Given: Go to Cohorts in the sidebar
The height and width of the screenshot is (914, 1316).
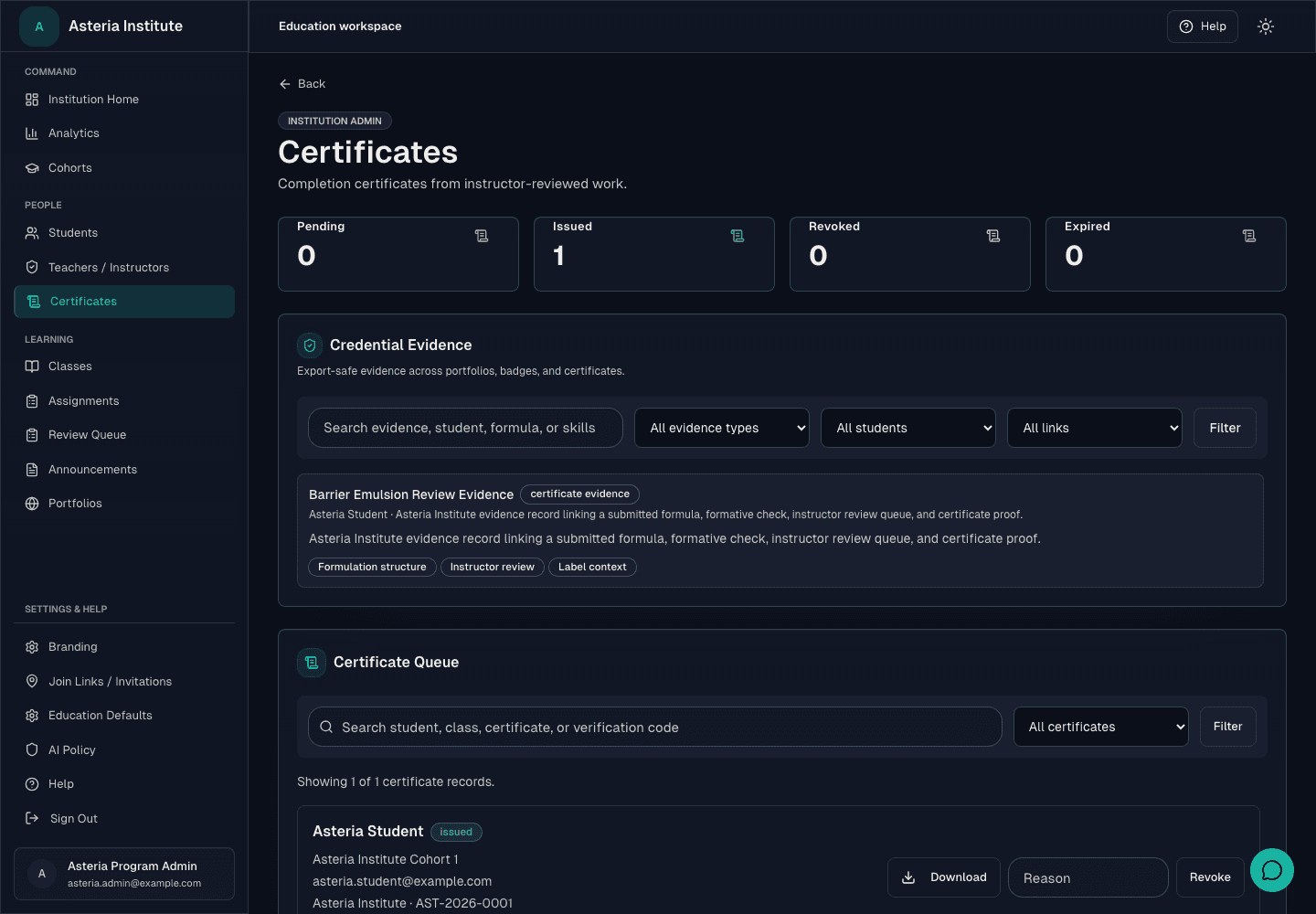Looking at the screenshot, I should 124,168.
